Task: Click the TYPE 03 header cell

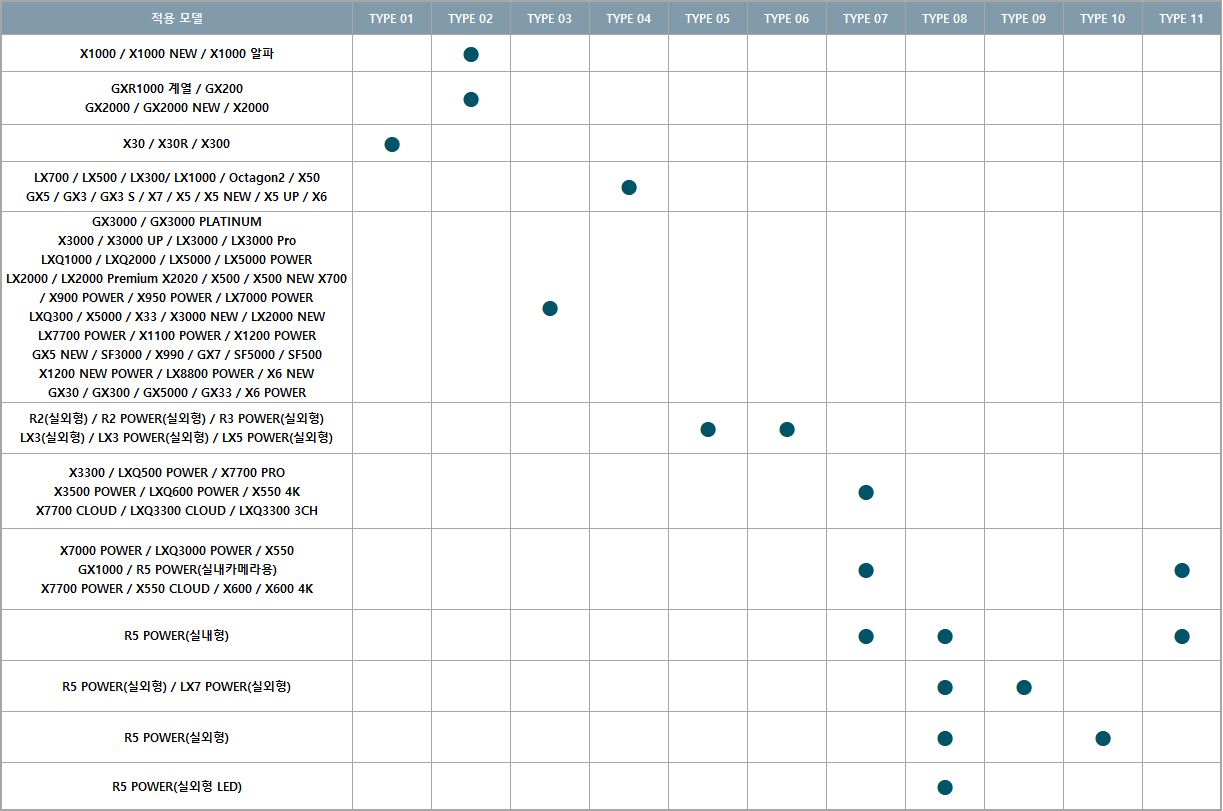Action: tap(550, 18)
